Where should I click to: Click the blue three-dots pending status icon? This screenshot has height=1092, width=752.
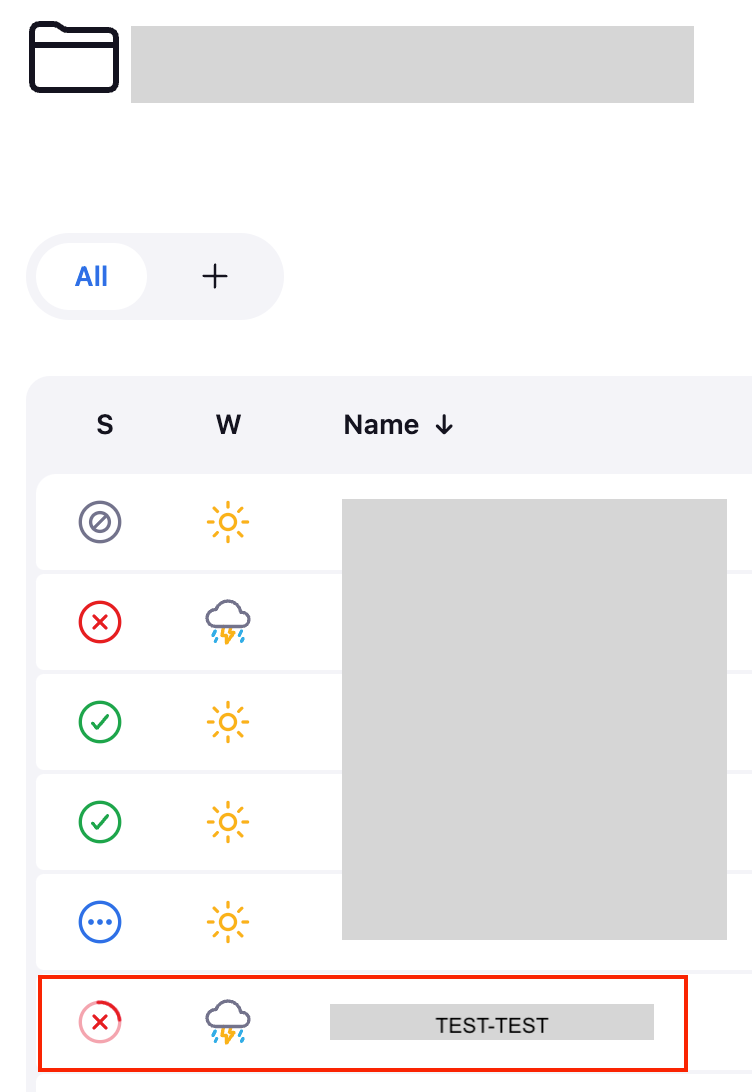click(100, 922)
